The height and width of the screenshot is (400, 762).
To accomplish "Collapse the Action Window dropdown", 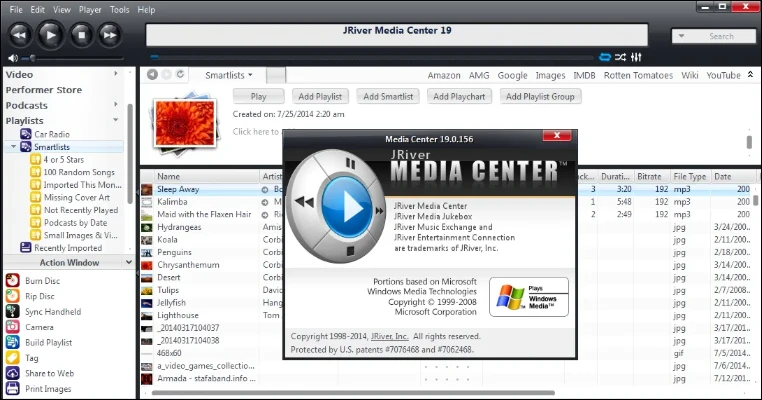I will pos(128,262).
